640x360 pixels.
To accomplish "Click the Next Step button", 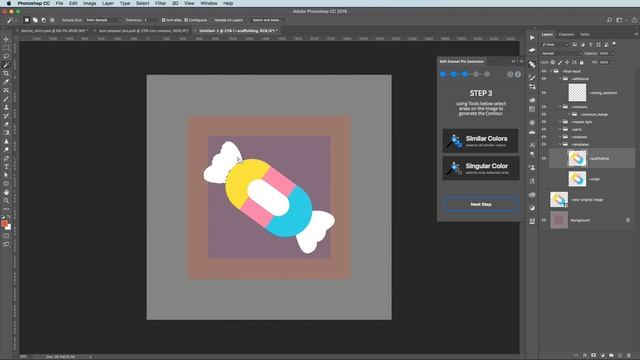I will (481, 204).
